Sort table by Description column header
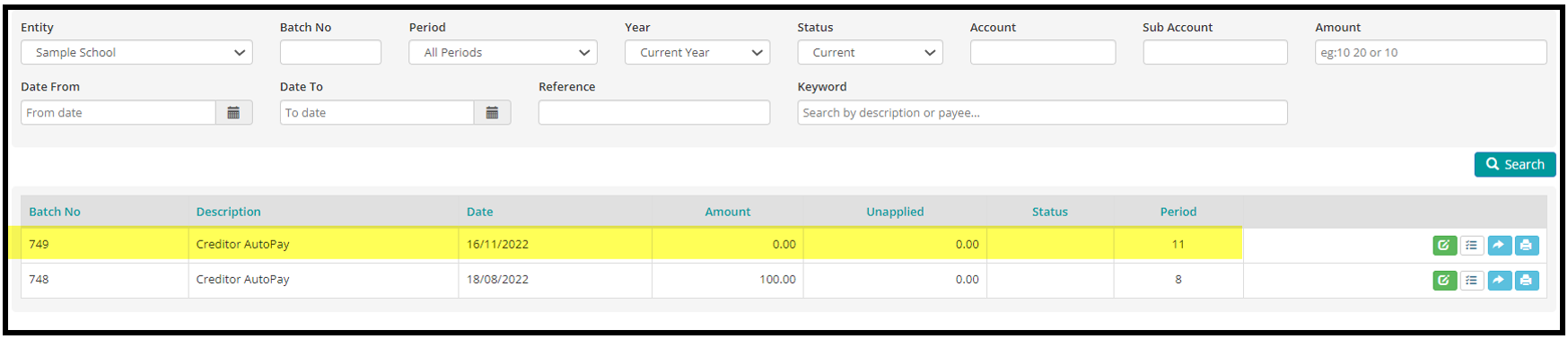 (x=229, y=212)
